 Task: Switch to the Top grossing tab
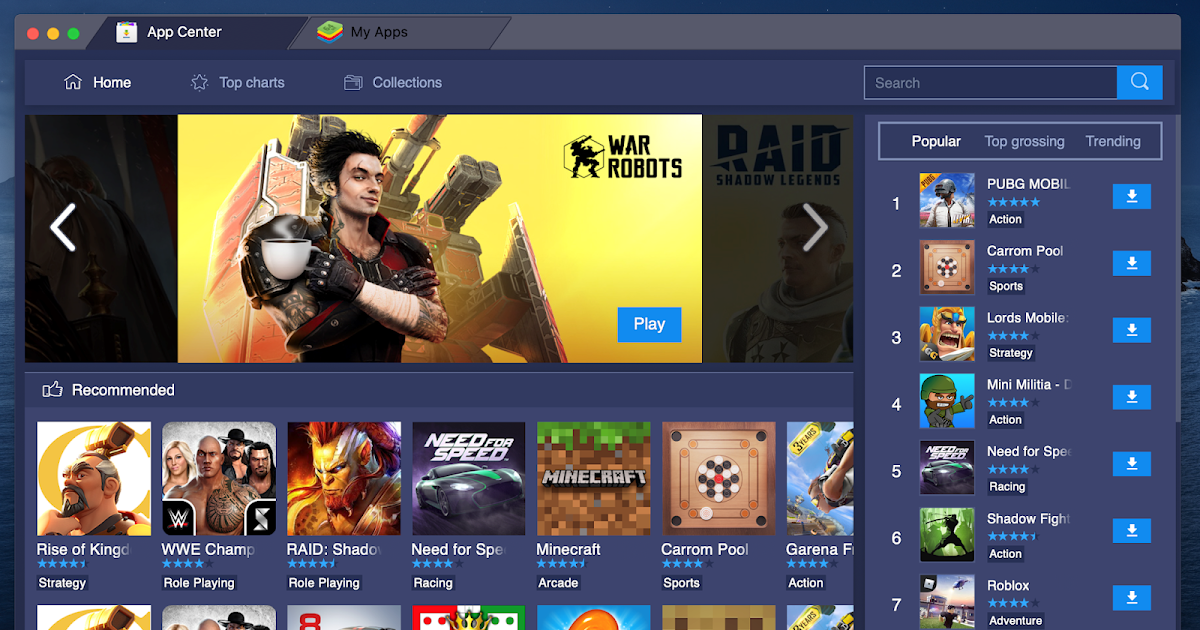click(x=1024, y=141)
